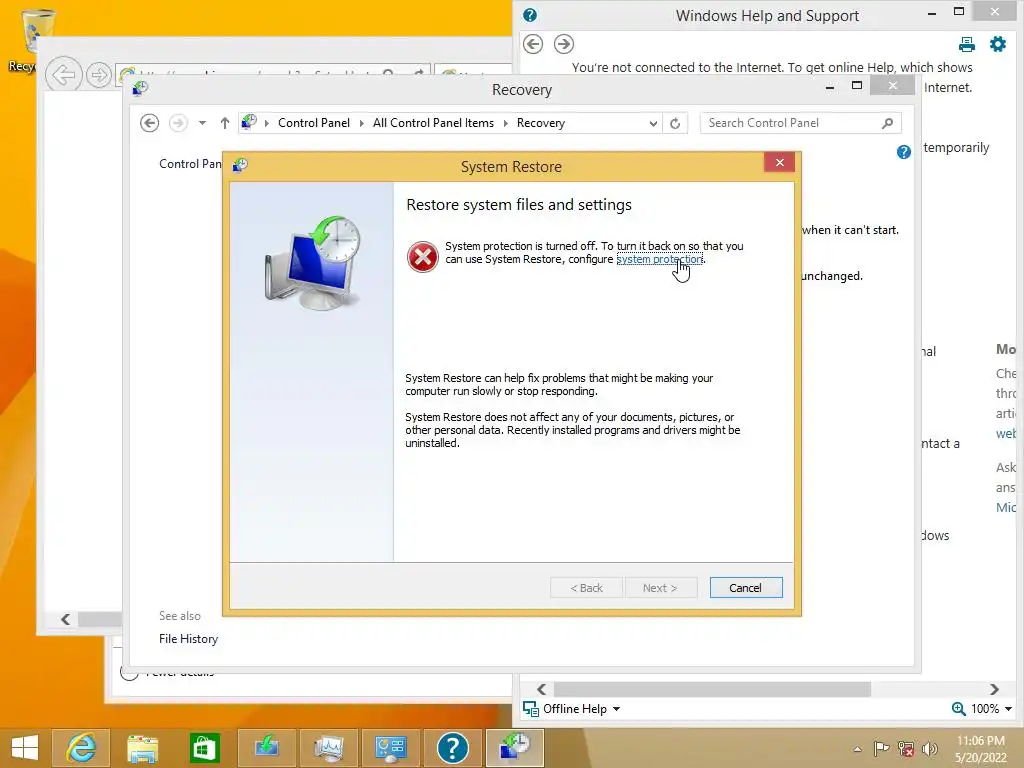This screenshot has width=1024, height=768.
Task: Click the back arrow in Internet Explorer
Action: [x=63, y=74]
